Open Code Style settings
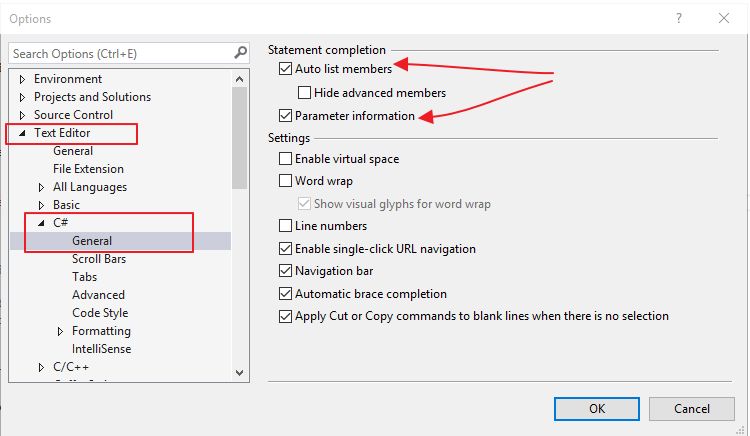Viewport: 750px width, 436px height. point(100,313)
